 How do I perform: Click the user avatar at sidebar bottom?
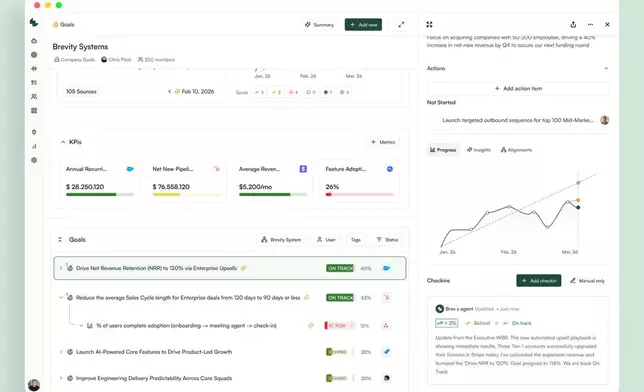click(34, 385)
